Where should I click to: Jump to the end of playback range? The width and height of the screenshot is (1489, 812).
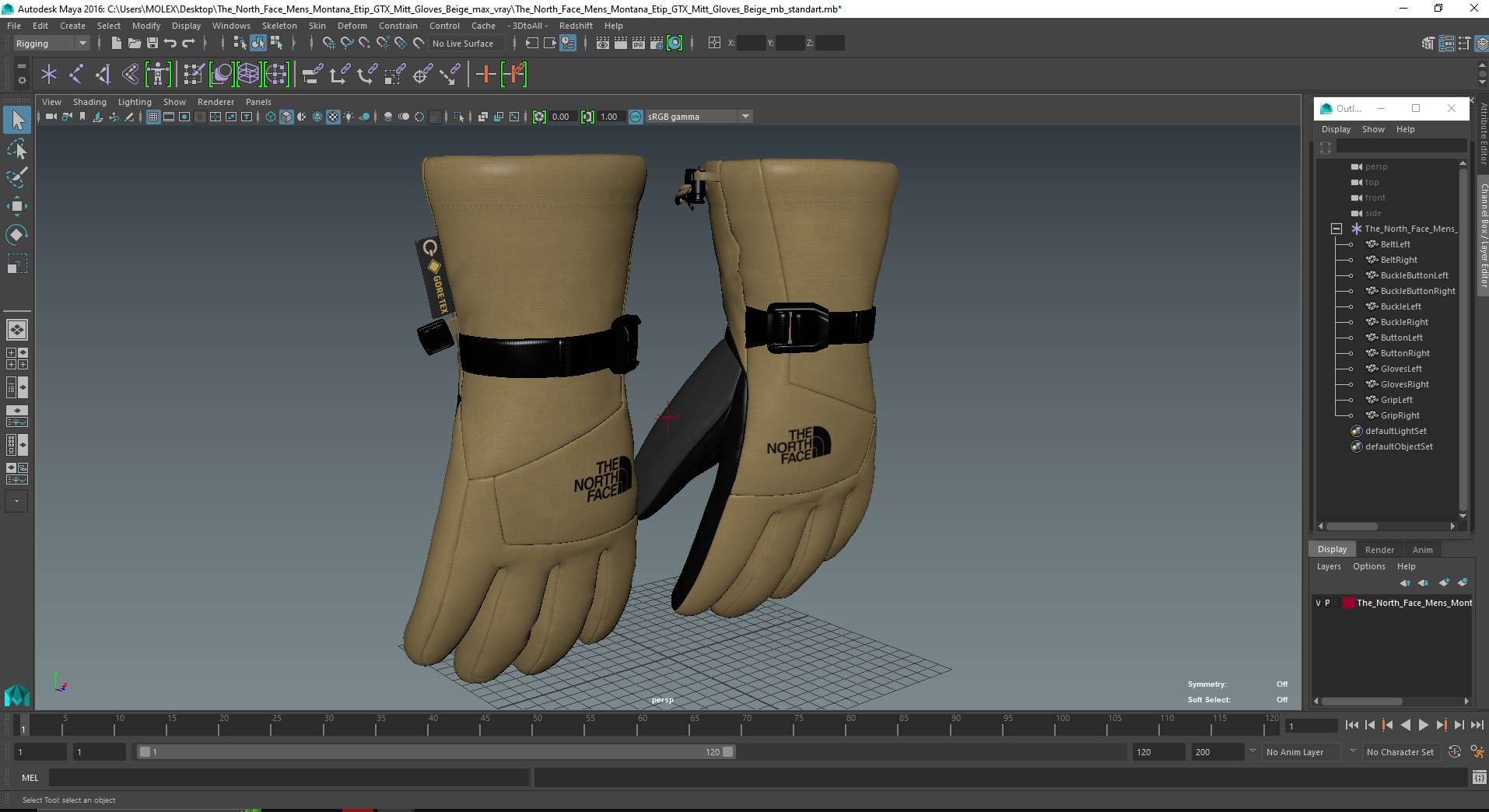click(x=1477, y=725)
